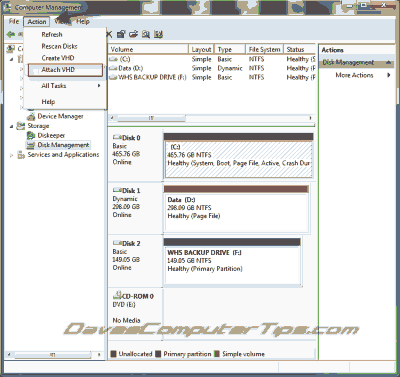Expand More Actions in Actions pane
The height and width of the screenshot is (377, 400).
354,75
